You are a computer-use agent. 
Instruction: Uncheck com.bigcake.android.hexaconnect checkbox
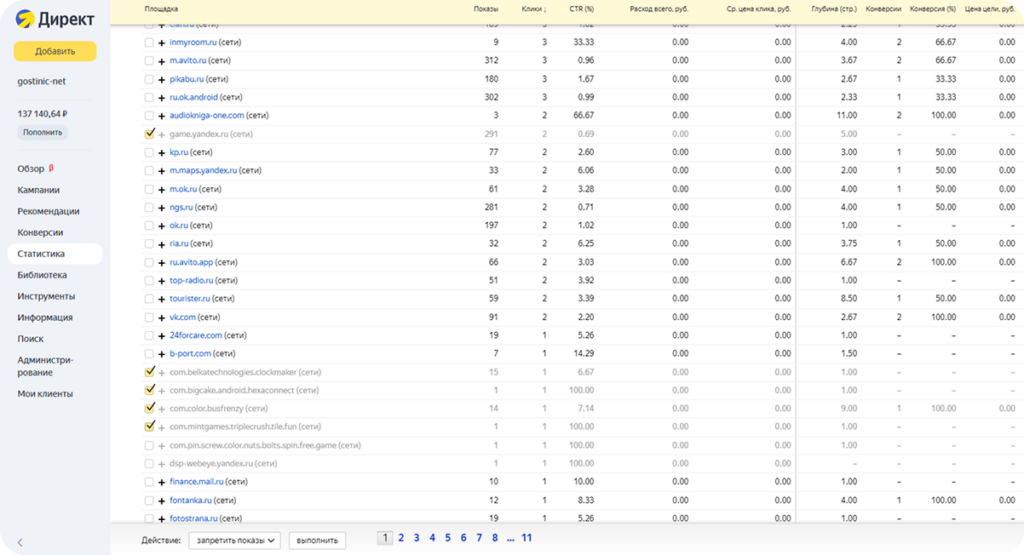tap(149, 390)
